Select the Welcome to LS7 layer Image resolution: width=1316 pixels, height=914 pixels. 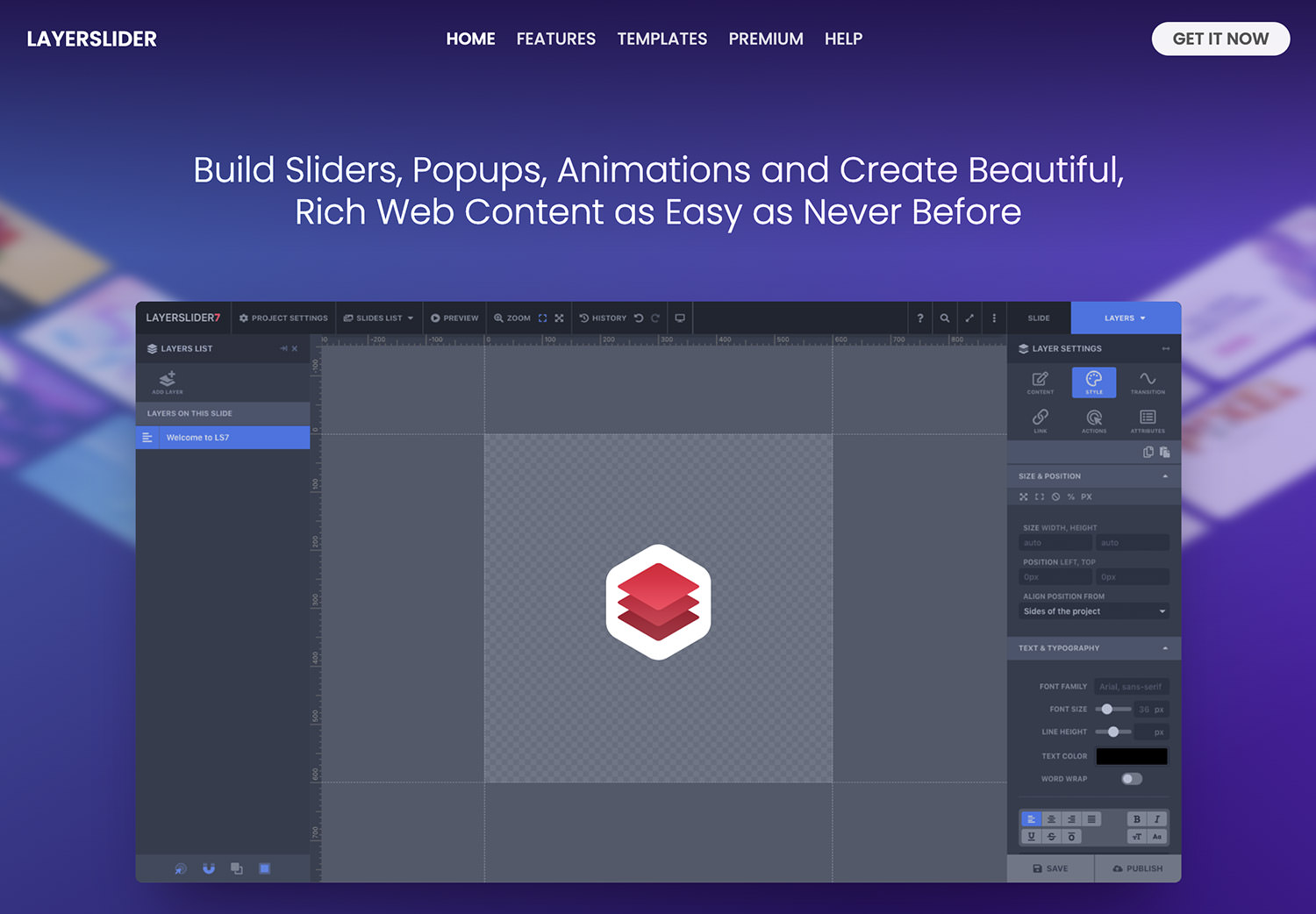point(223,438)
